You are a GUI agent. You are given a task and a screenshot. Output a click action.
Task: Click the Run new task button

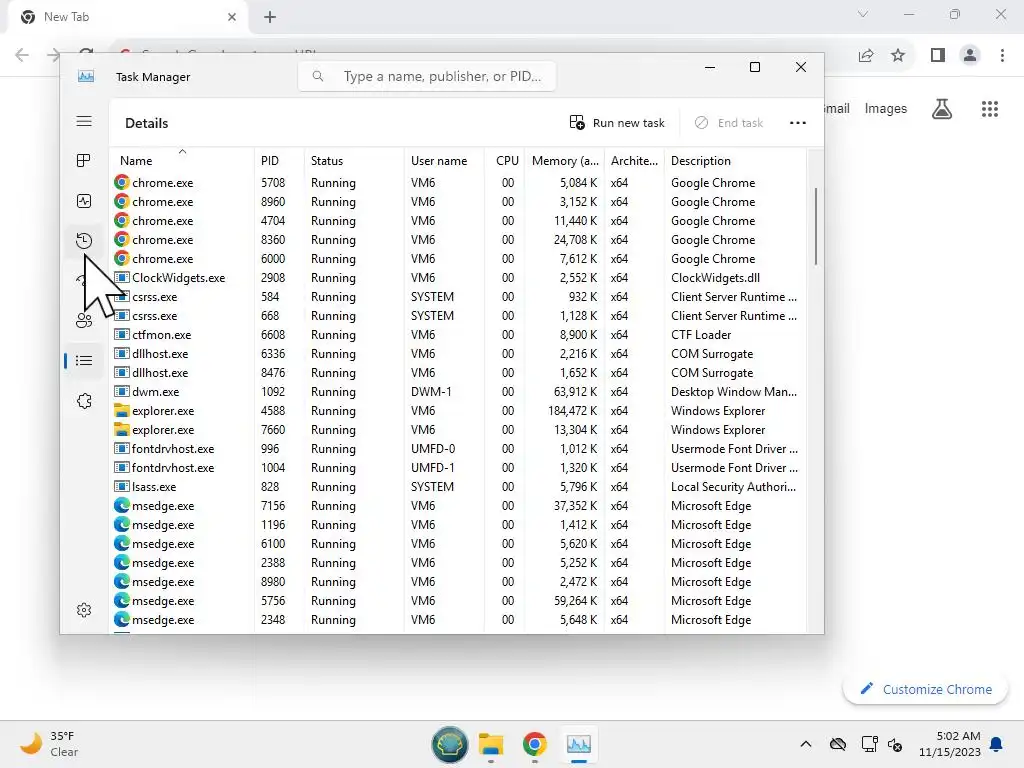pyautogui.click(x=616, y=123)
